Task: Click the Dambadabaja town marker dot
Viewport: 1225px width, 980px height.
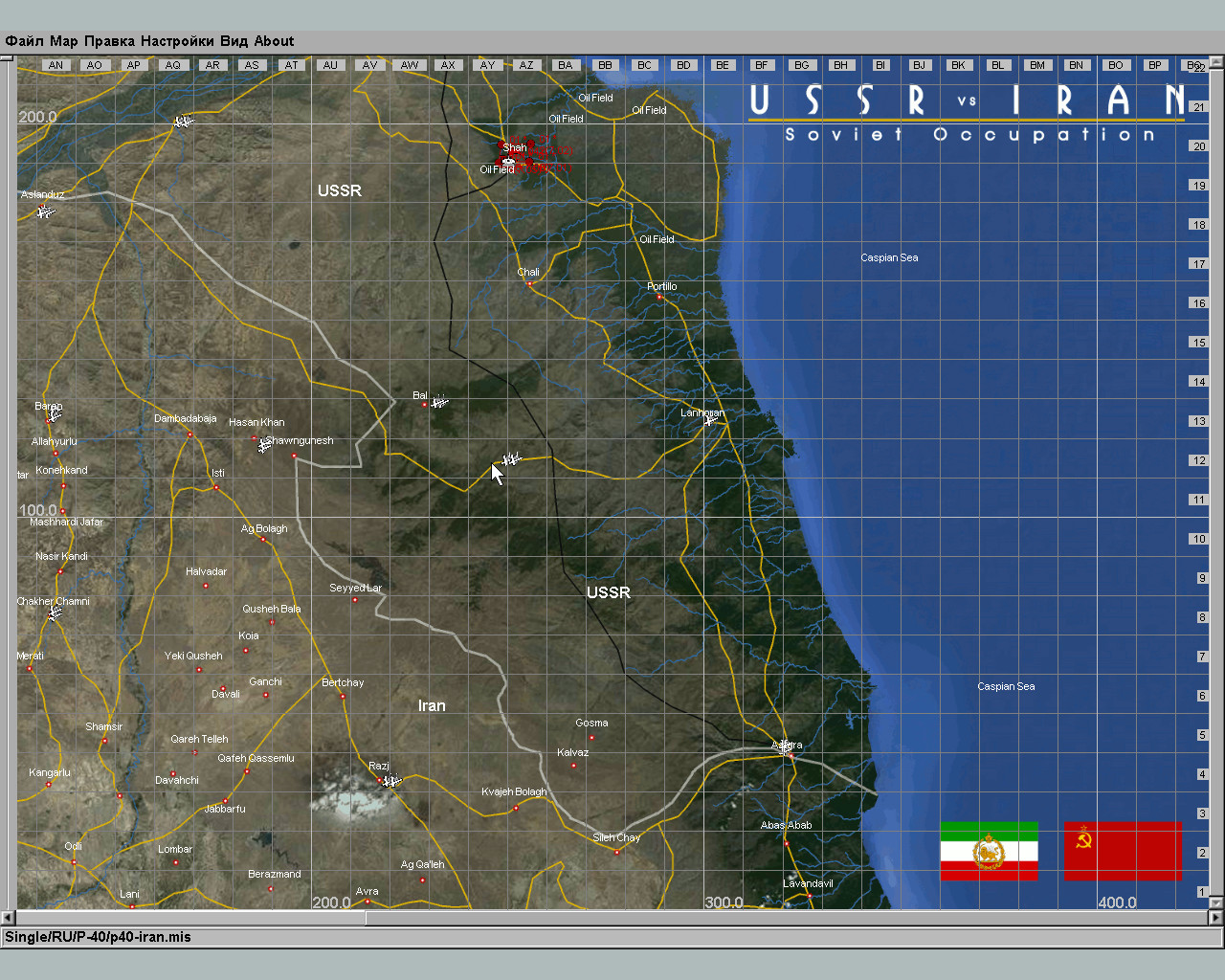Action: 189,434
